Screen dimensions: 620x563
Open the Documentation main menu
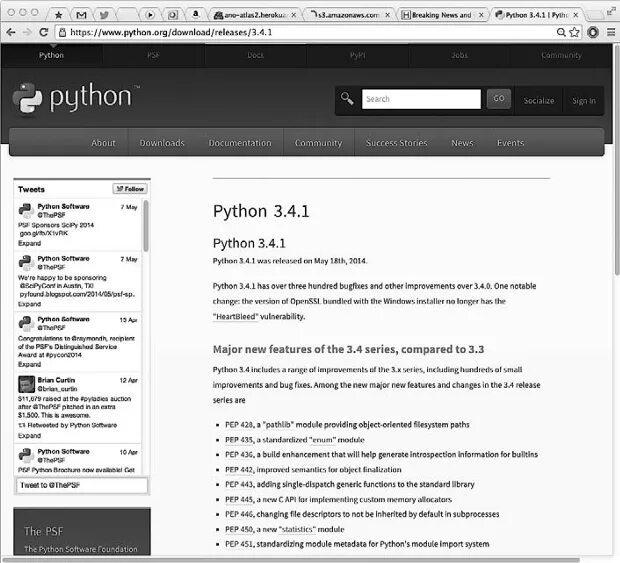click(x=240, y=143)
